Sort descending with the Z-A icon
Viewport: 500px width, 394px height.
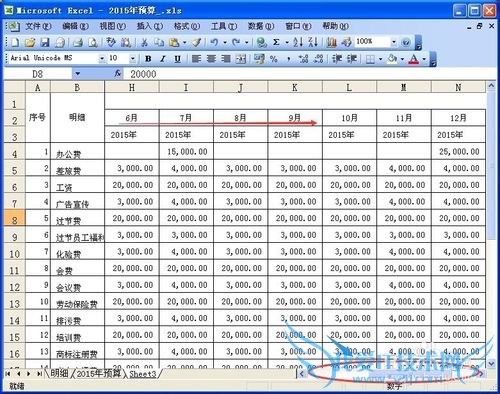click(313, 42)
